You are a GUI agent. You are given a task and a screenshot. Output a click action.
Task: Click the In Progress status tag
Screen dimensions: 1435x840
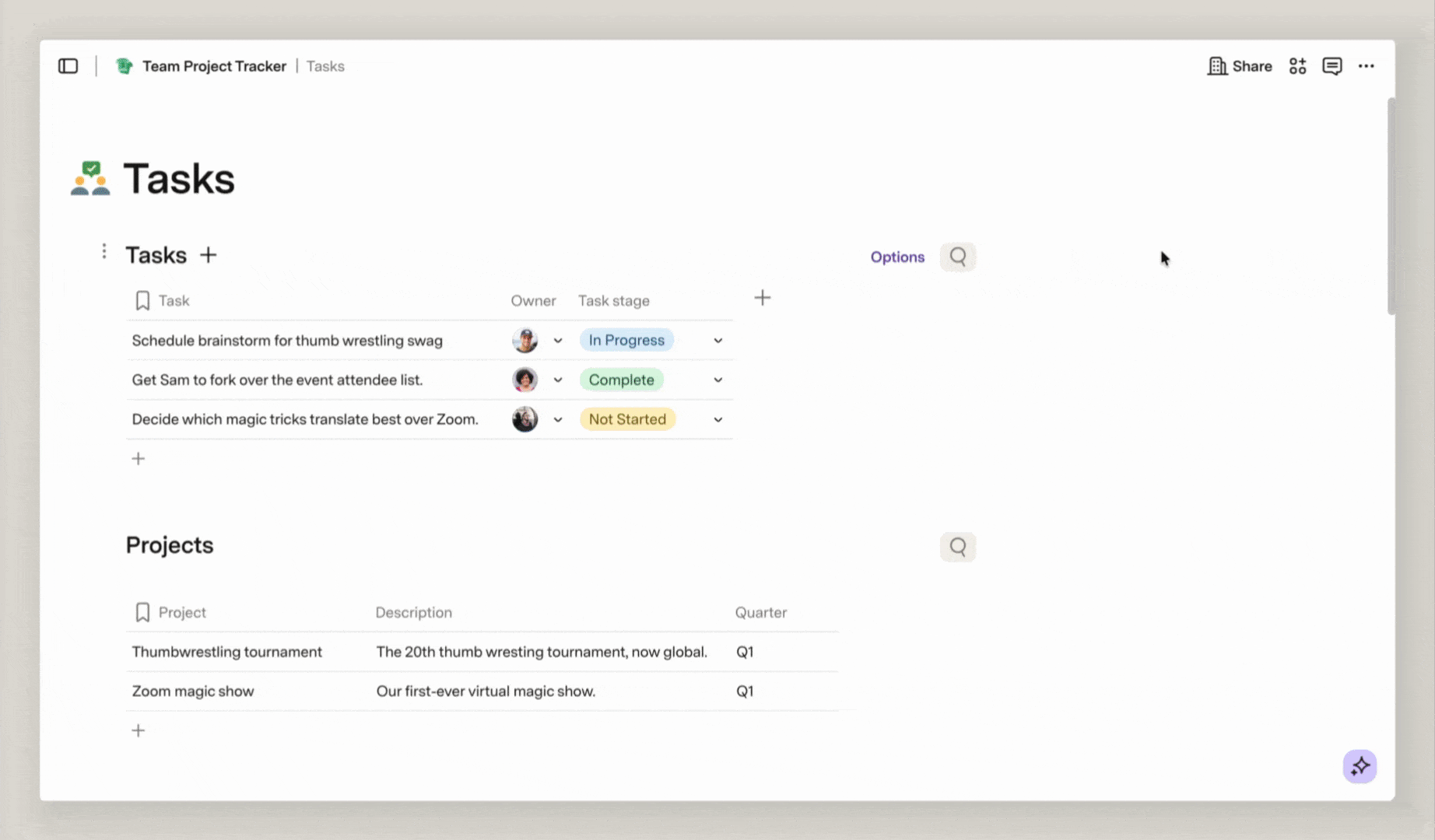coord(626,341)
